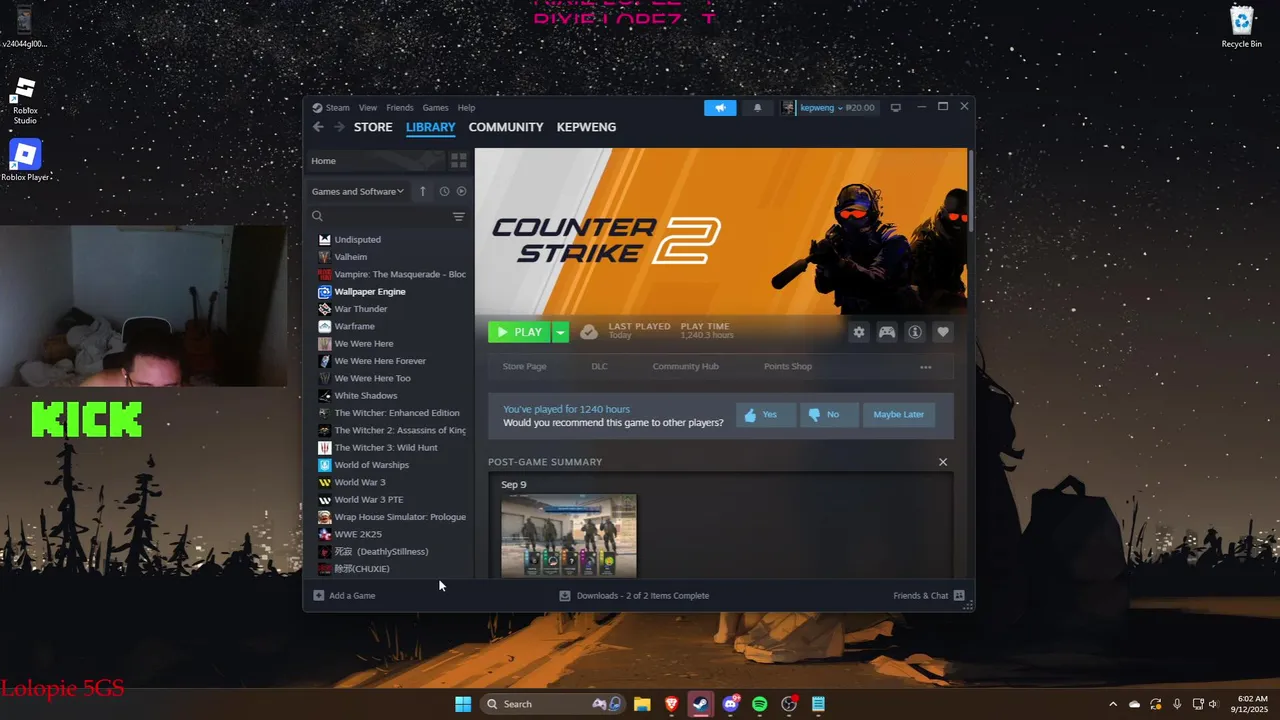This screenshot has width=1280, height=720.
Task: Open the Steam notifications bell
Action: pos(757,108)
